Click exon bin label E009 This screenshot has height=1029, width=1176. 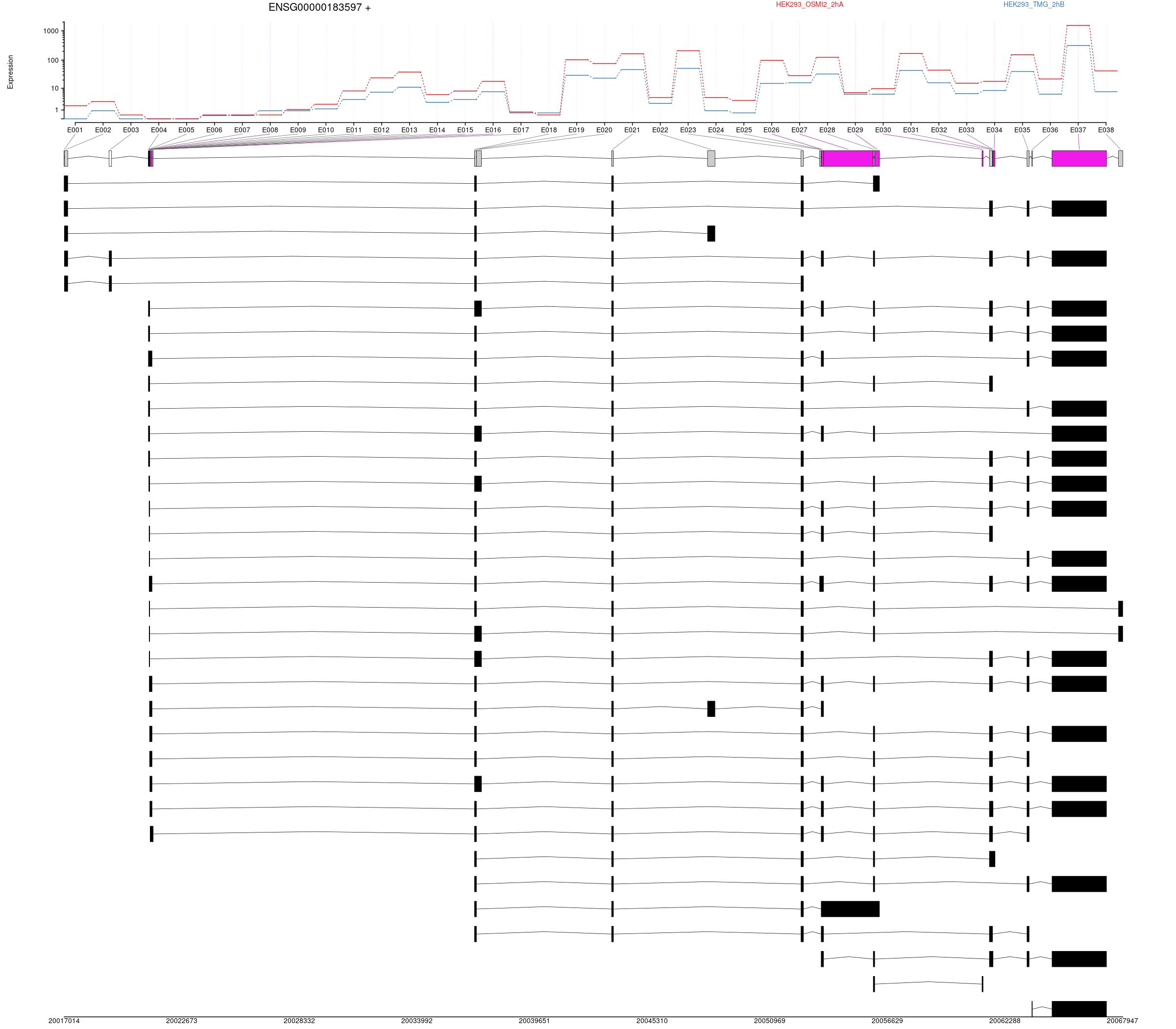[x=298, y=130]
